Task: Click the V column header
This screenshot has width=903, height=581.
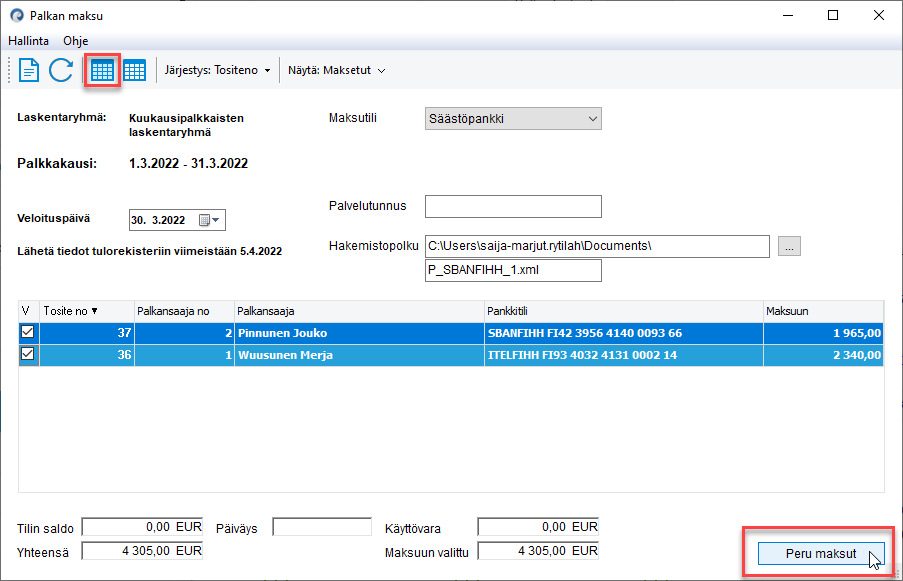Action: 28,311
